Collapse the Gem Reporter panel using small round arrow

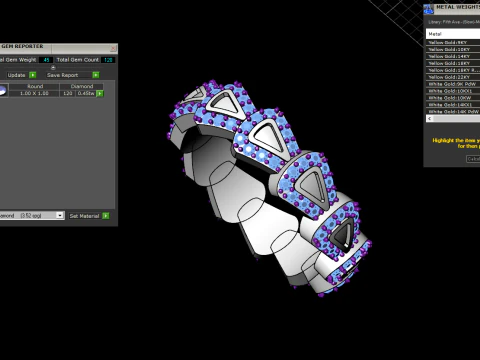click(53, 67)
